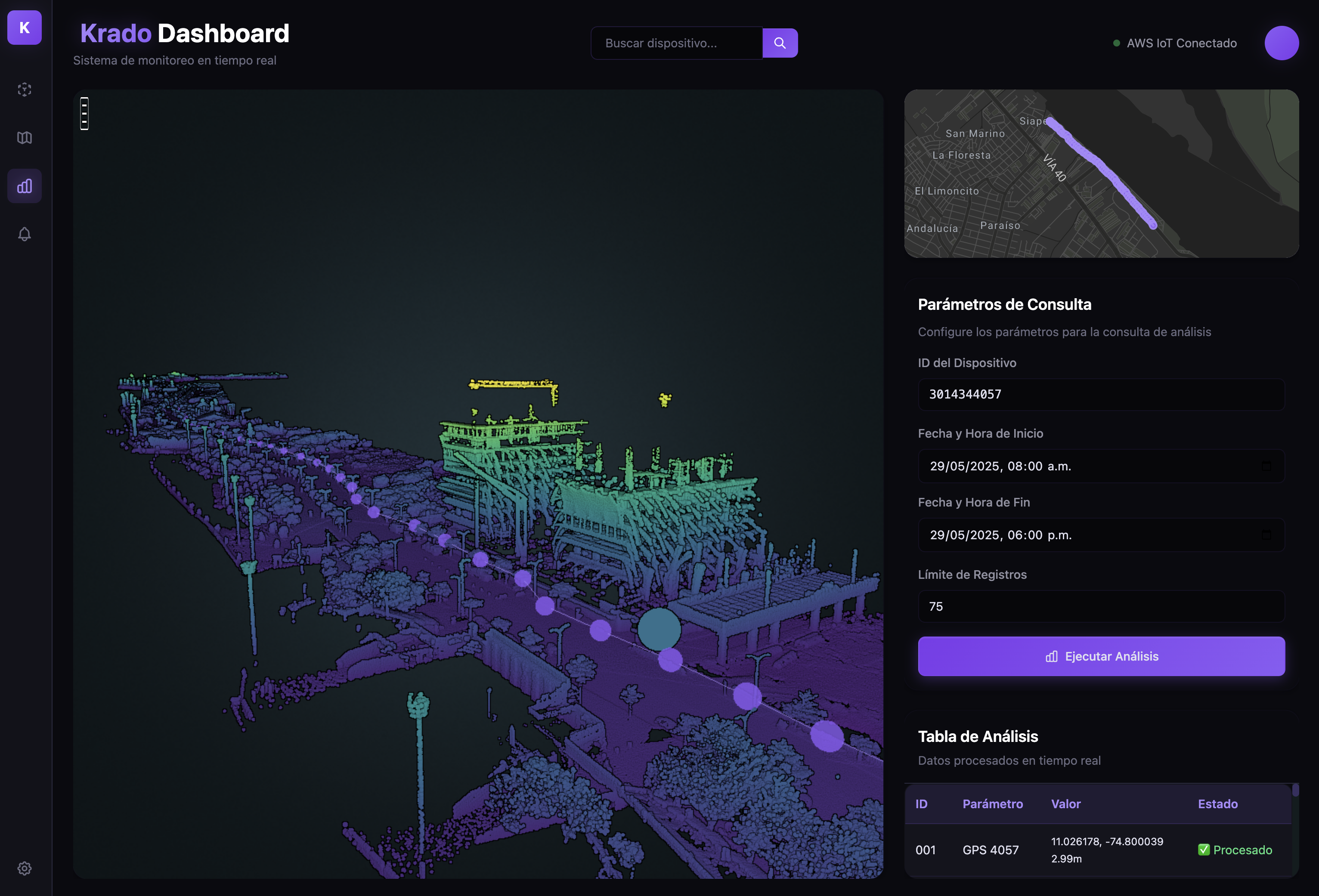The width and height of the screenshot is (1319, 896).
Task: Click the Procesado status checkbox in the table
Action: pos(1204,850)
